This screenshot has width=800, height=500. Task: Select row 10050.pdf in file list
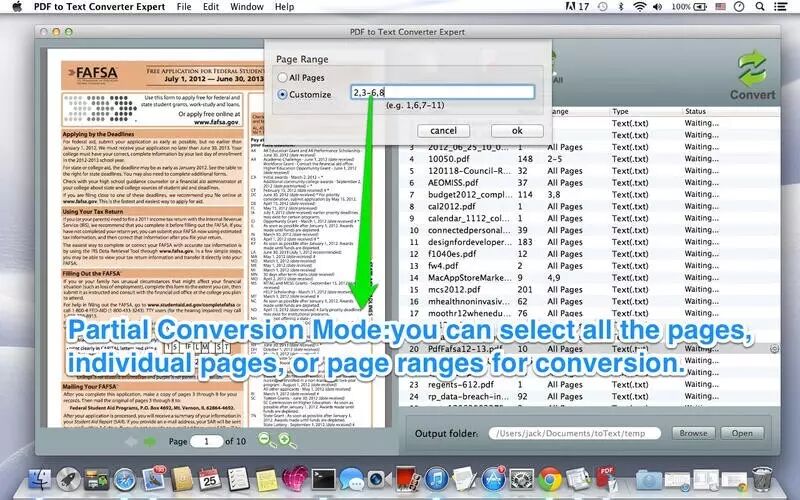pyautogui.click(x=589, y=159)
